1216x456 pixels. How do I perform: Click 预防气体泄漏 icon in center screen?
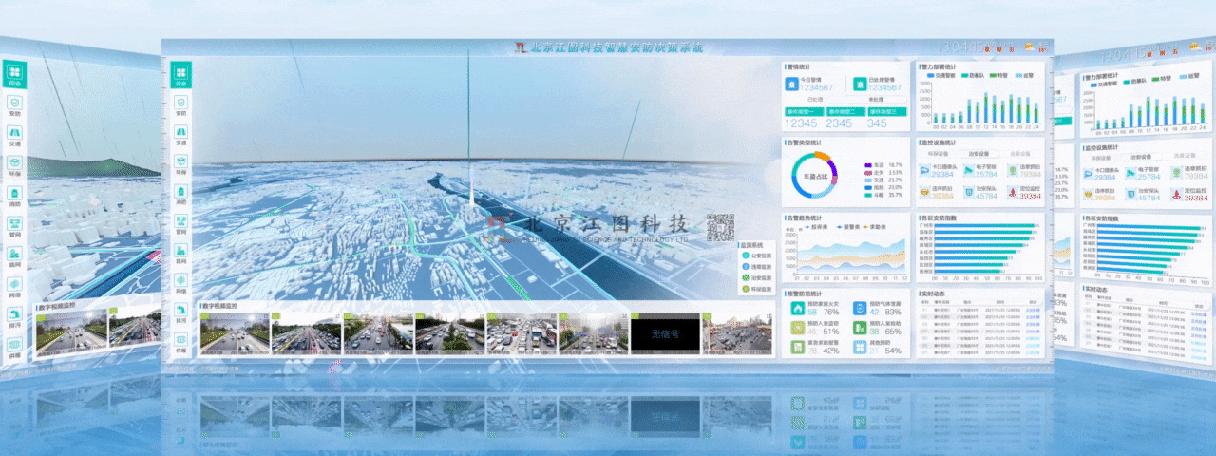coord(859,309)
